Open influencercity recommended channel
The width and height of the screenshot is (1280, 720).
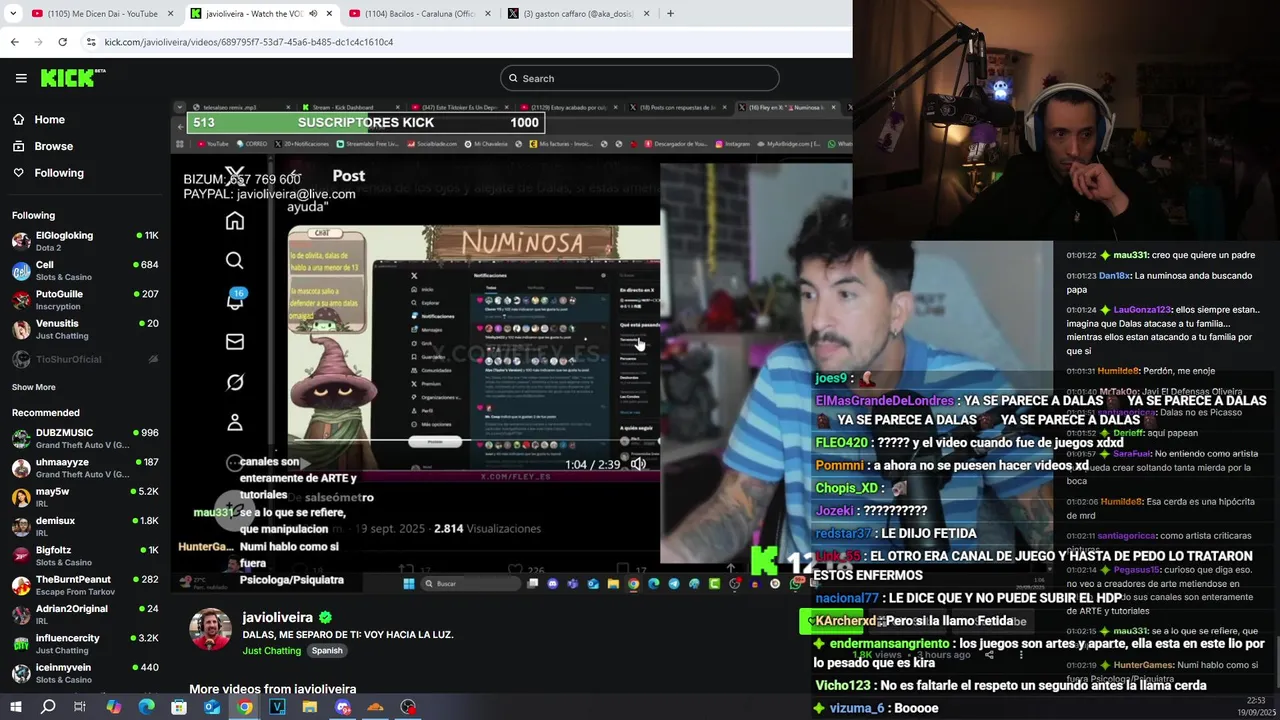85,643
